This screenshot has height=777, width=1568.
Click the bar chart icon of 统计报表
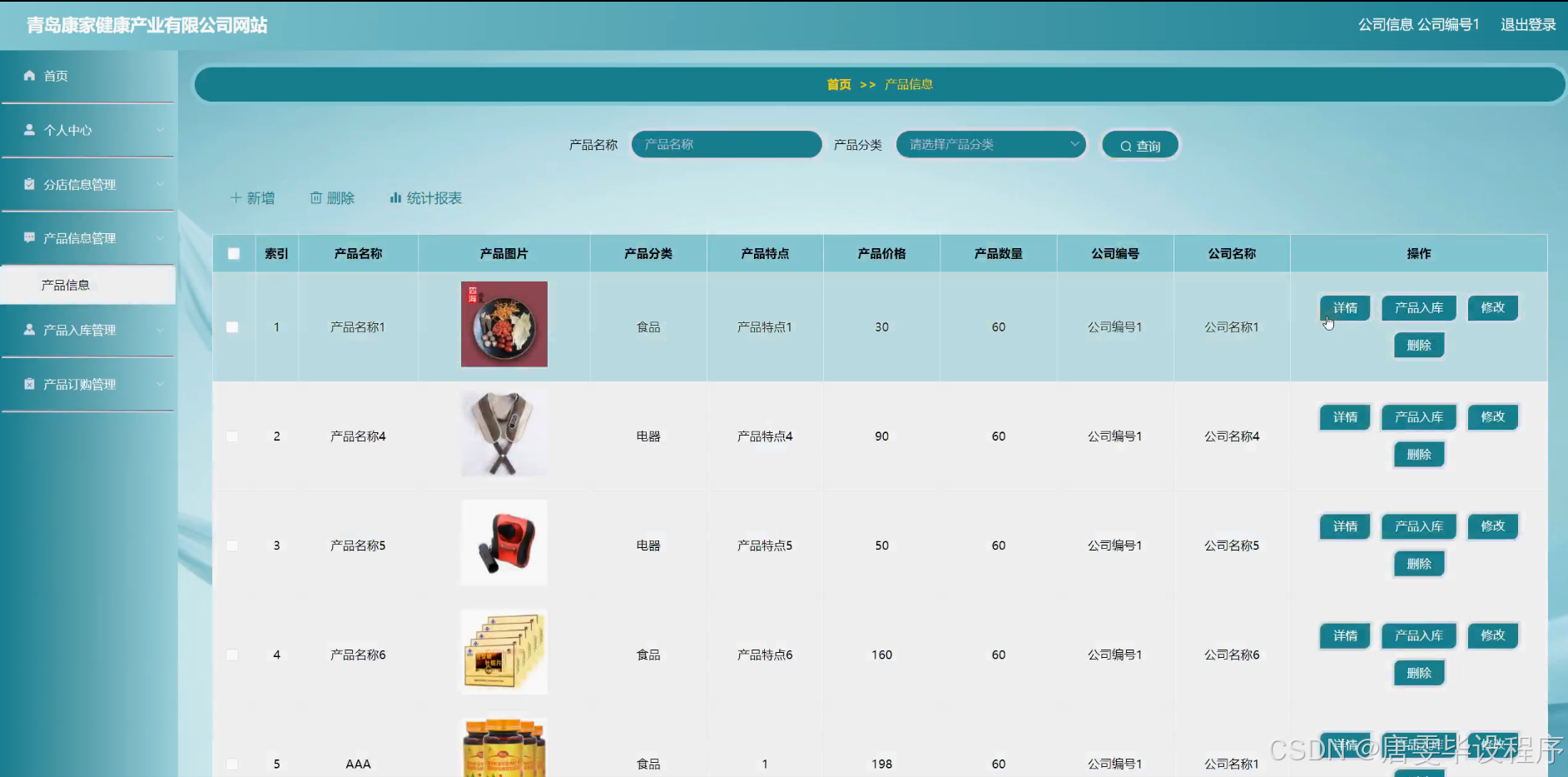[x=395, y=198]
